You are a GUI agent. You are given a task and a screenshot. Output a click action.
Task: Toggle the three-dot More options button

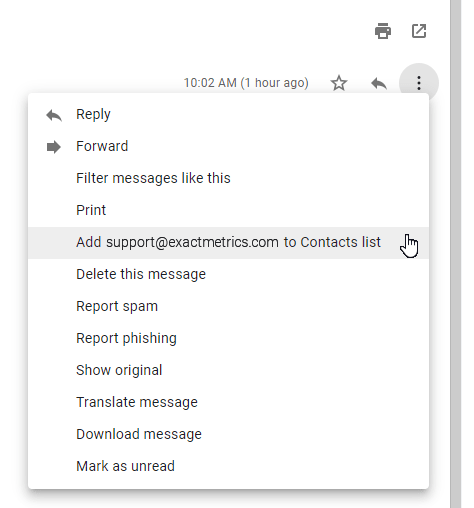click(419, 83)
